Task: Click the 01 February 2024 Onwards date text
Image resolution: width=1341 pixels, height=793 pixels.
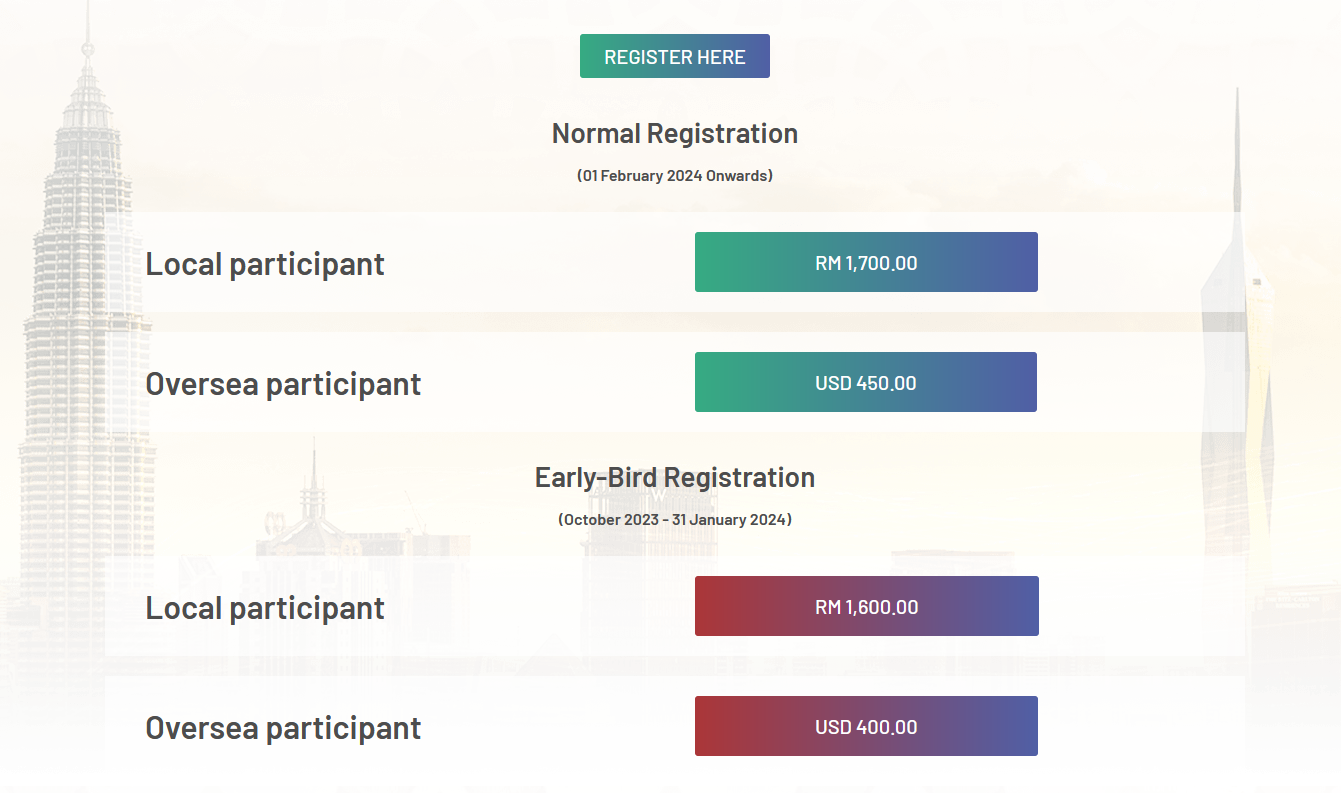Action: 674,174
